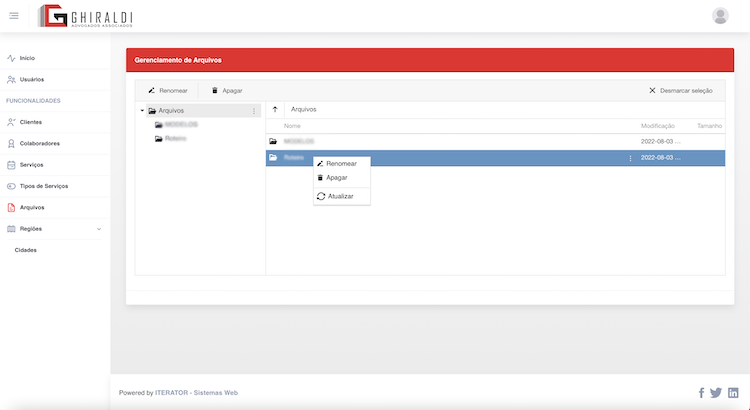
Task: Select the first folder row in file list
Action: coord(495,141)
